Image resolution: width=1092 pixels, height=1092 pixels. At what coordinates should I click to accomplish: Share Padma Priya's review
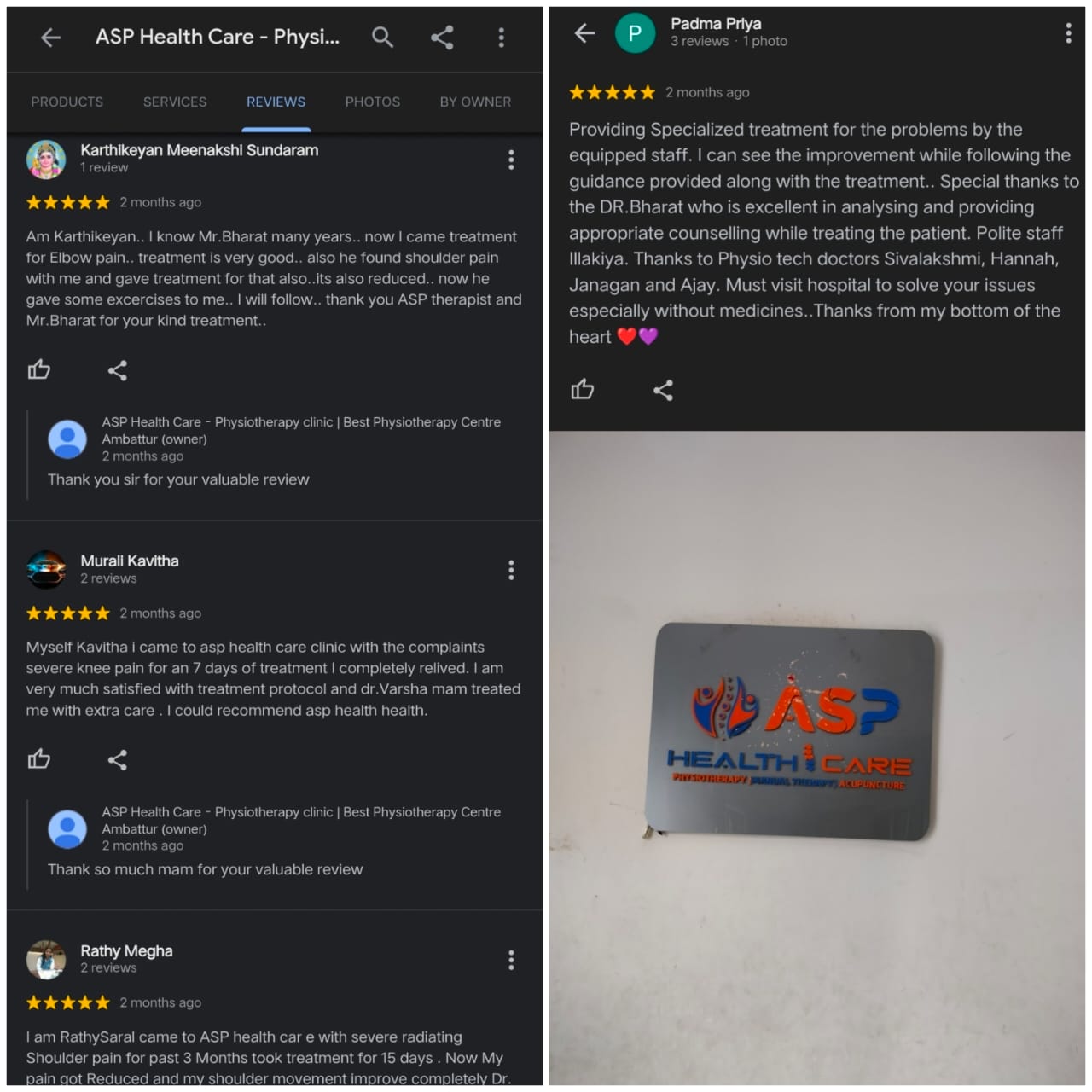[x=663, y=390]
